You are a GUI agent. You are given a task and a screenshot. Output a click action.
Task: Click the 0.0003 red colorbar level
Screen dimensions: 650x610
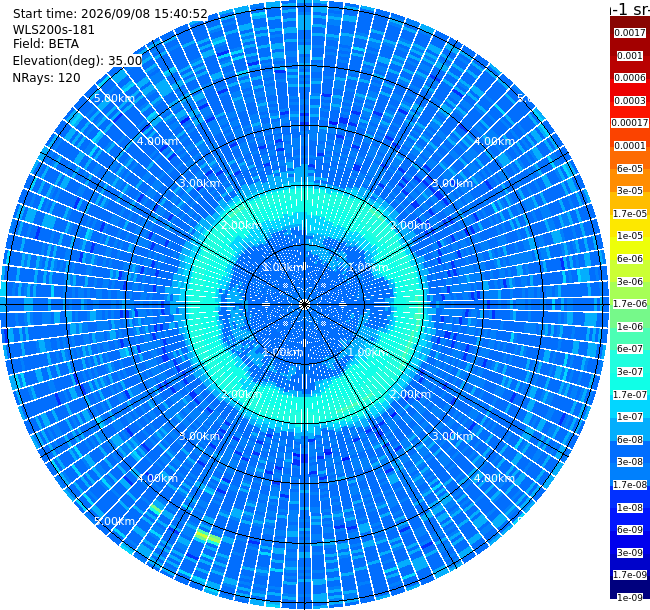click(x=630, y=101)
